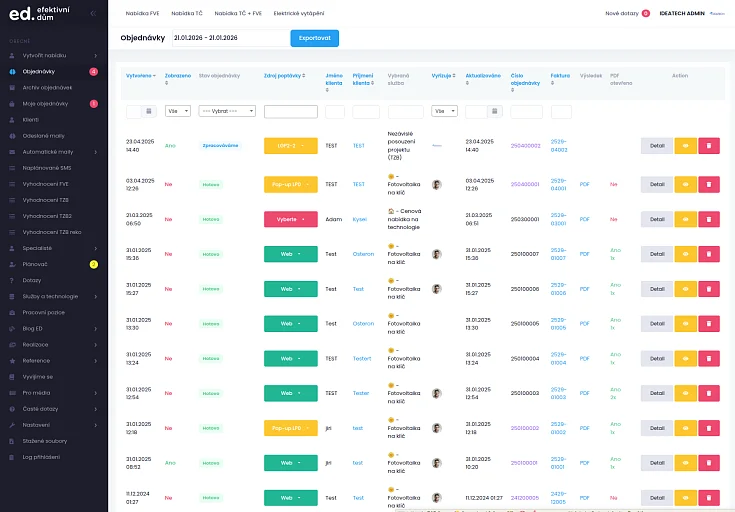Open the Stav objednávky Vybrat dropdown
735x512 pixels.
click(x=227, y=111)
